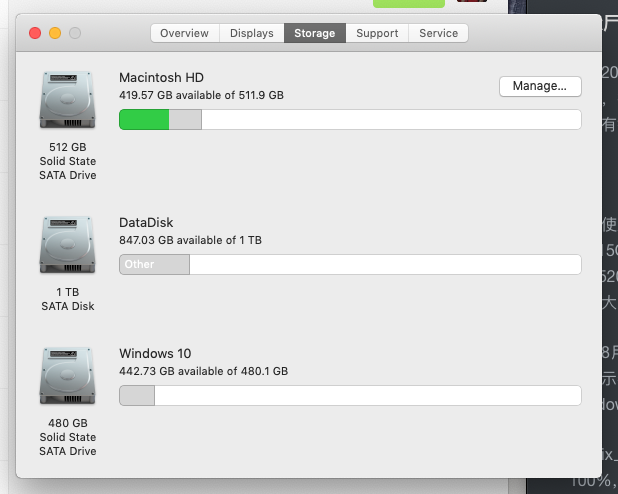Screen dimensions: 618x494
Task: Click the 480 GB Solid State SATA Drive label
Action: click(67, 437)
